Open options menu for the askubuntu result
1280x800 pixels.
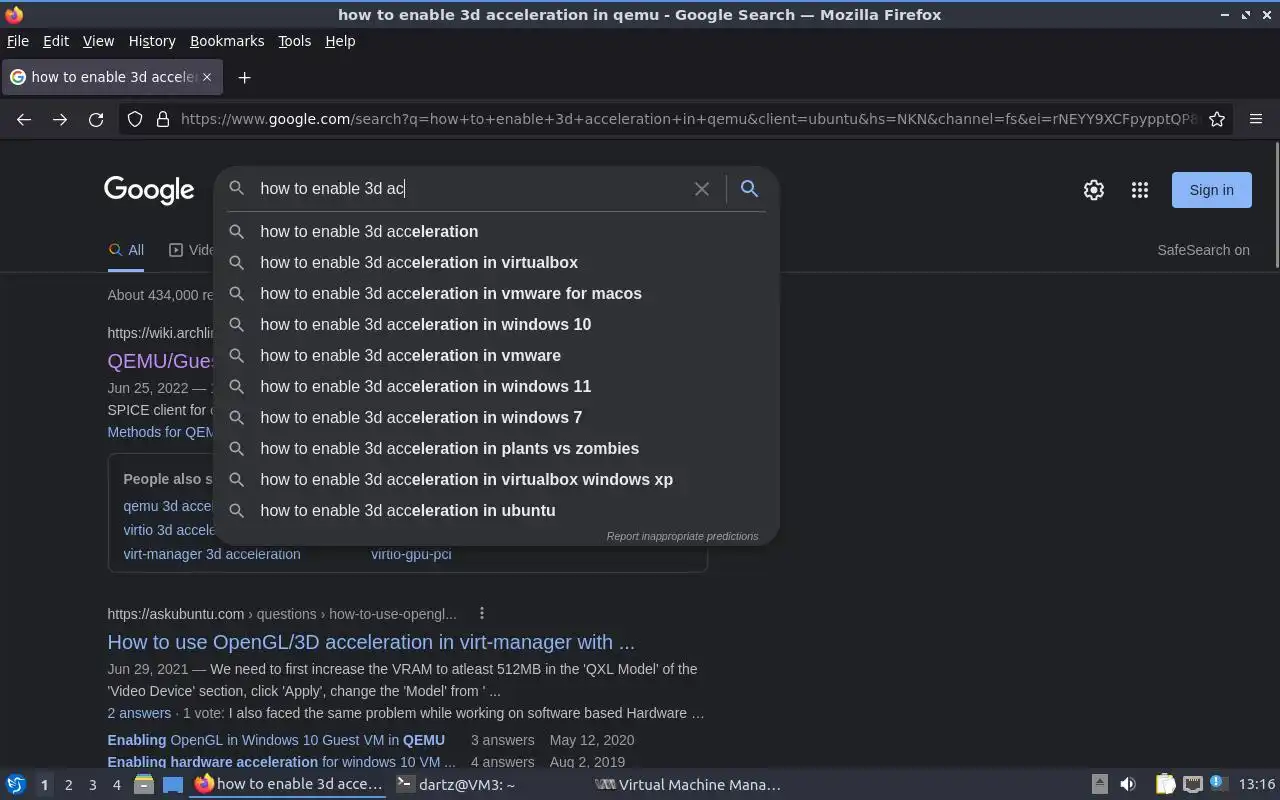481,613
